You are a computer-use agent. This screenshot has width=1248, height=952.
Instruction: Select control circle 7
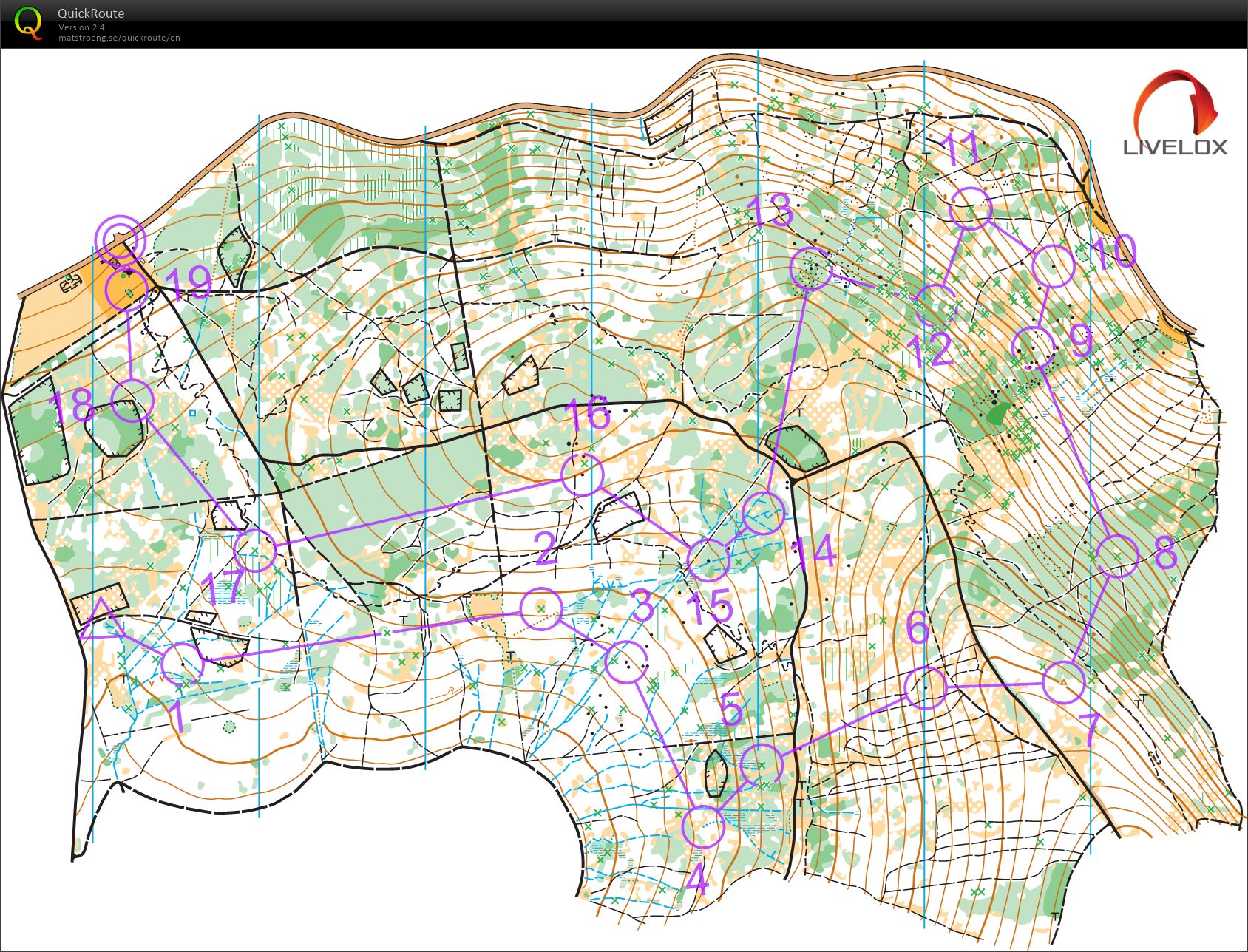[1064, 682]
